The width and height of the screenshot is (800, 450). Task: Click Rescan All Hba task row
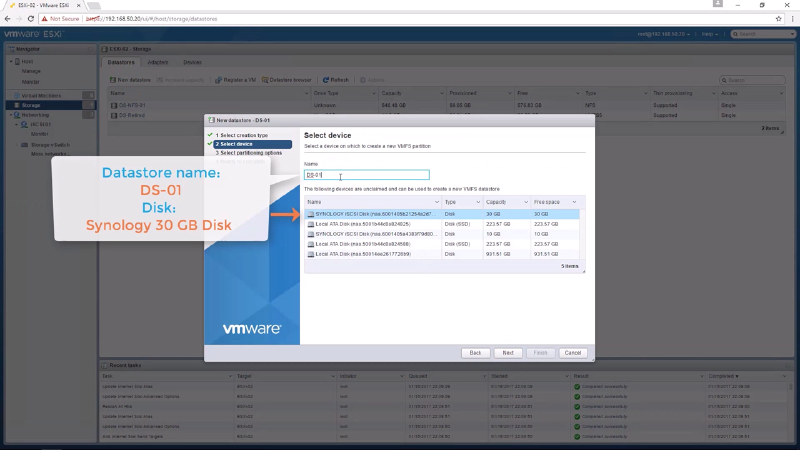pos(444,407)
